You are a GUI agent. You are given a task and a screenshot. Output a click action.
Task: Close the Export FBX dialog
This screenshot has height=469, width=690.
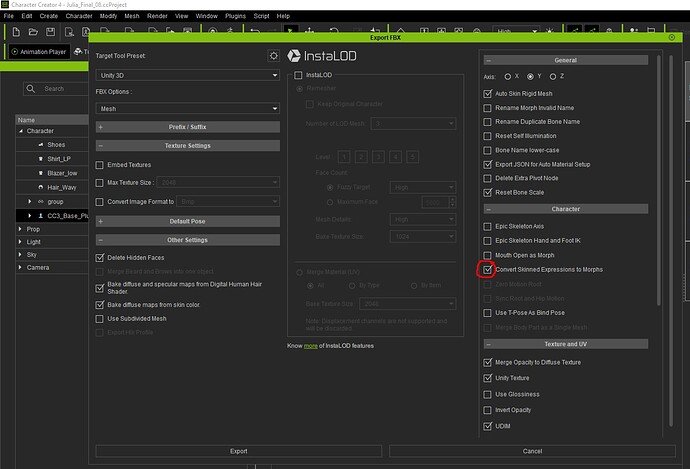click(x=672, y=37)
